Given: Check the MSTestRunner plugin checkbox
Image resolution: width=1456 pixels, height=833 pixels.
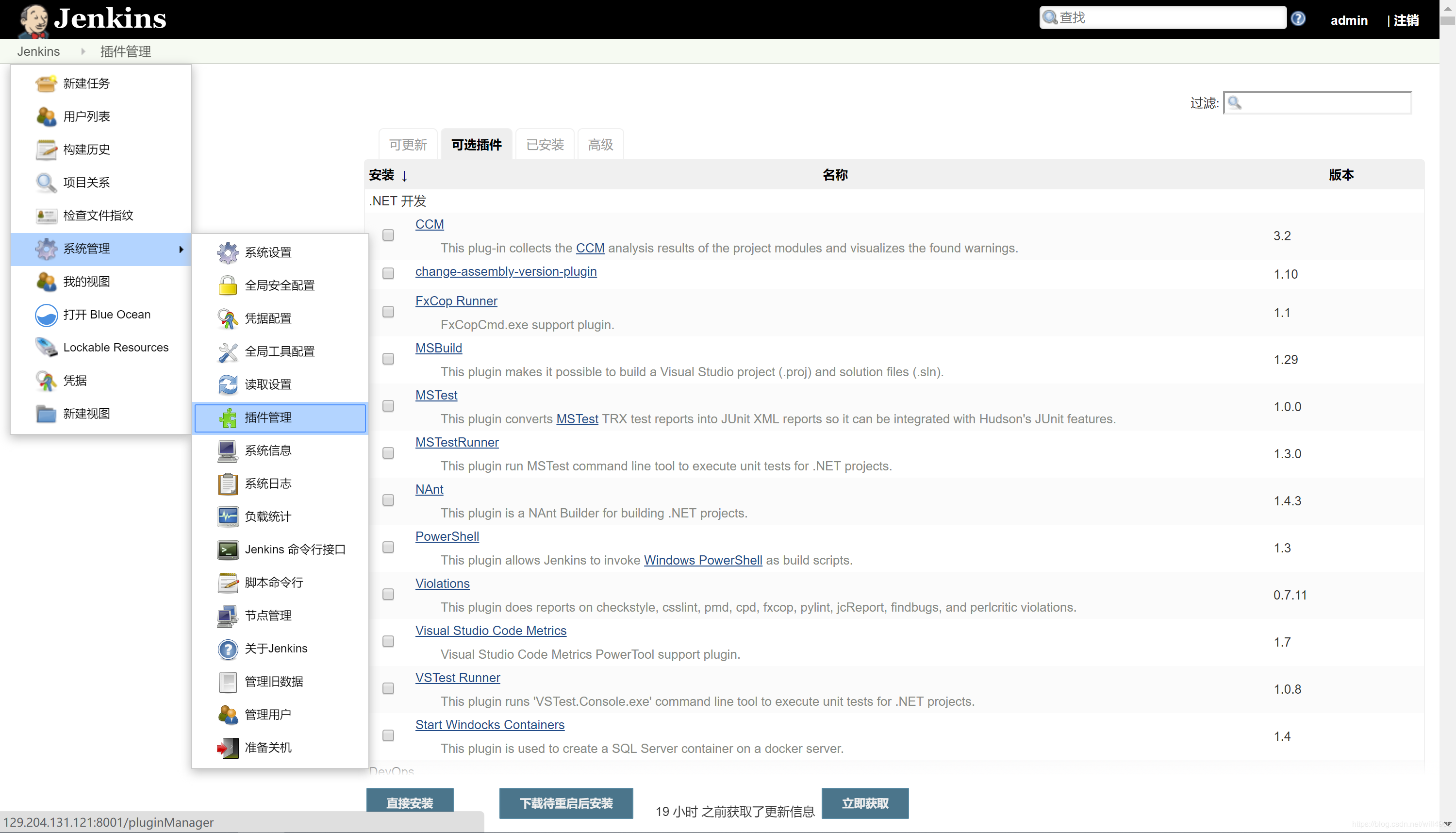Looking at the screenshot, I should [388, 453].
